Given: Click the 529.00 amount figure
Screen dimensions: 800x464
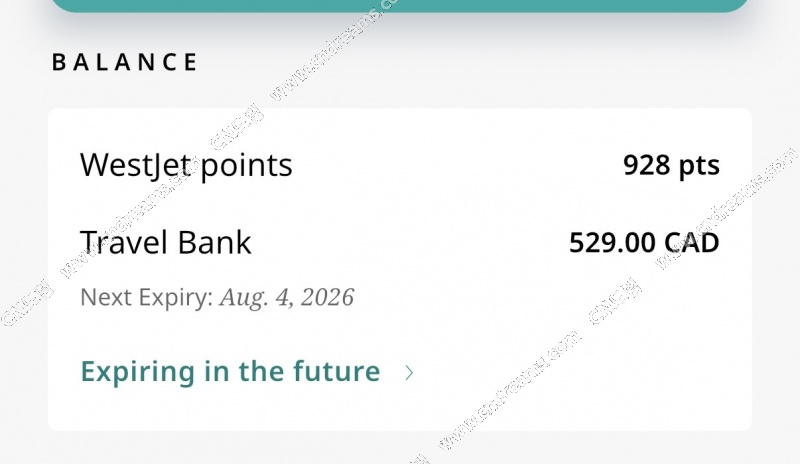Looking at the screenshot, I should pos(612,242).
